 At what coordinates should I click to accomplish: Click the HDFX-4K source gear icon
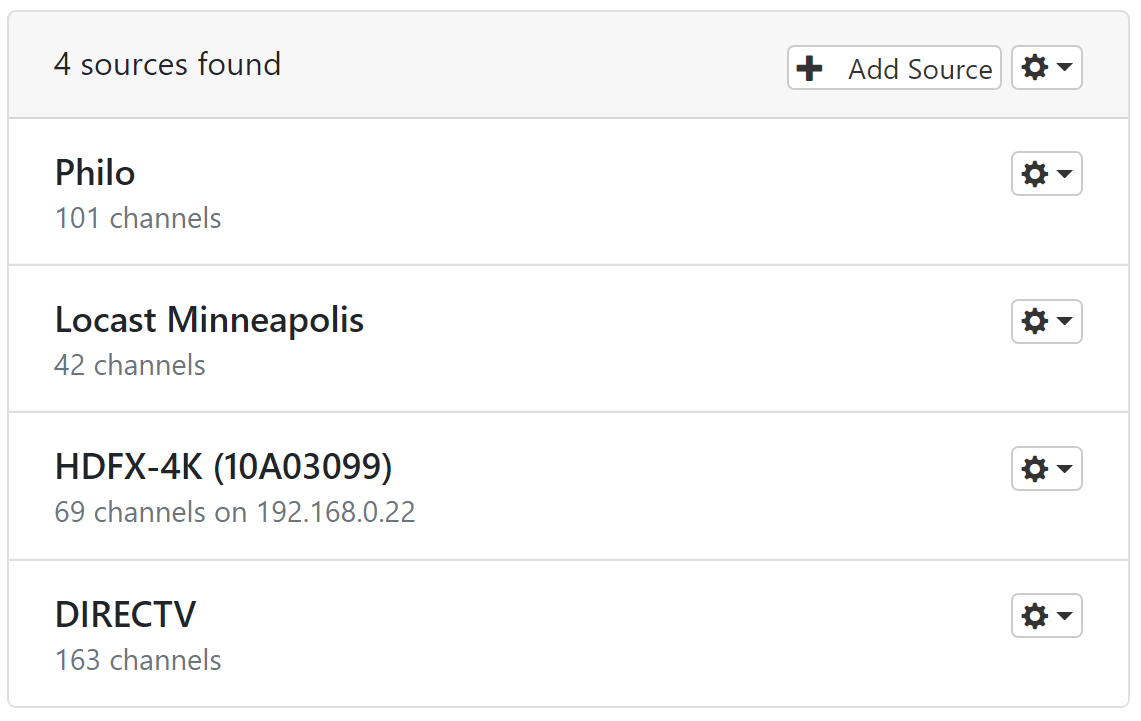pyautogui.click(x=1035, y=468)
